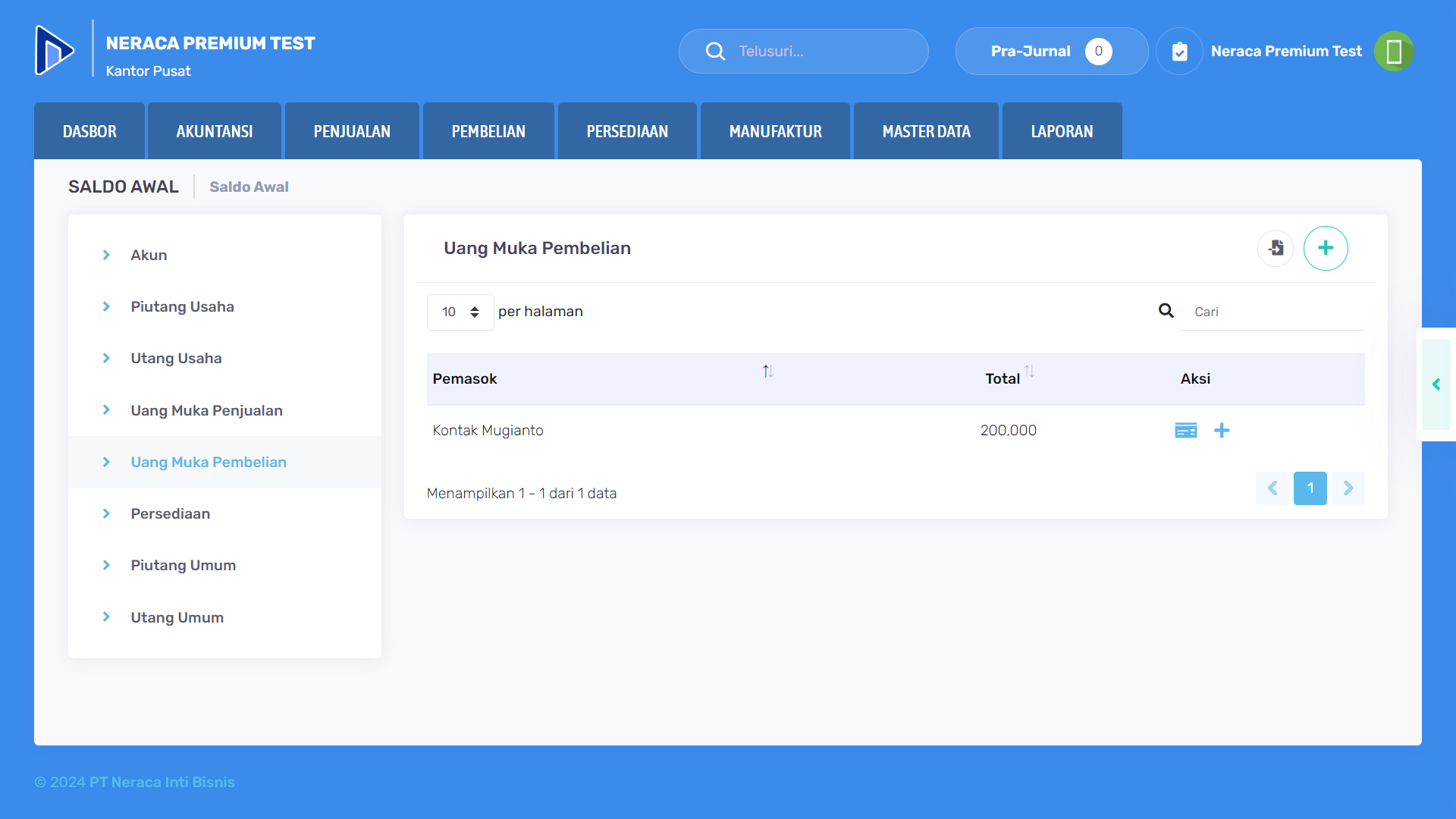Open the PENJUALAN menu
Image resolution: width=1456 pixels, height=819 pixels.
point(352,131)
